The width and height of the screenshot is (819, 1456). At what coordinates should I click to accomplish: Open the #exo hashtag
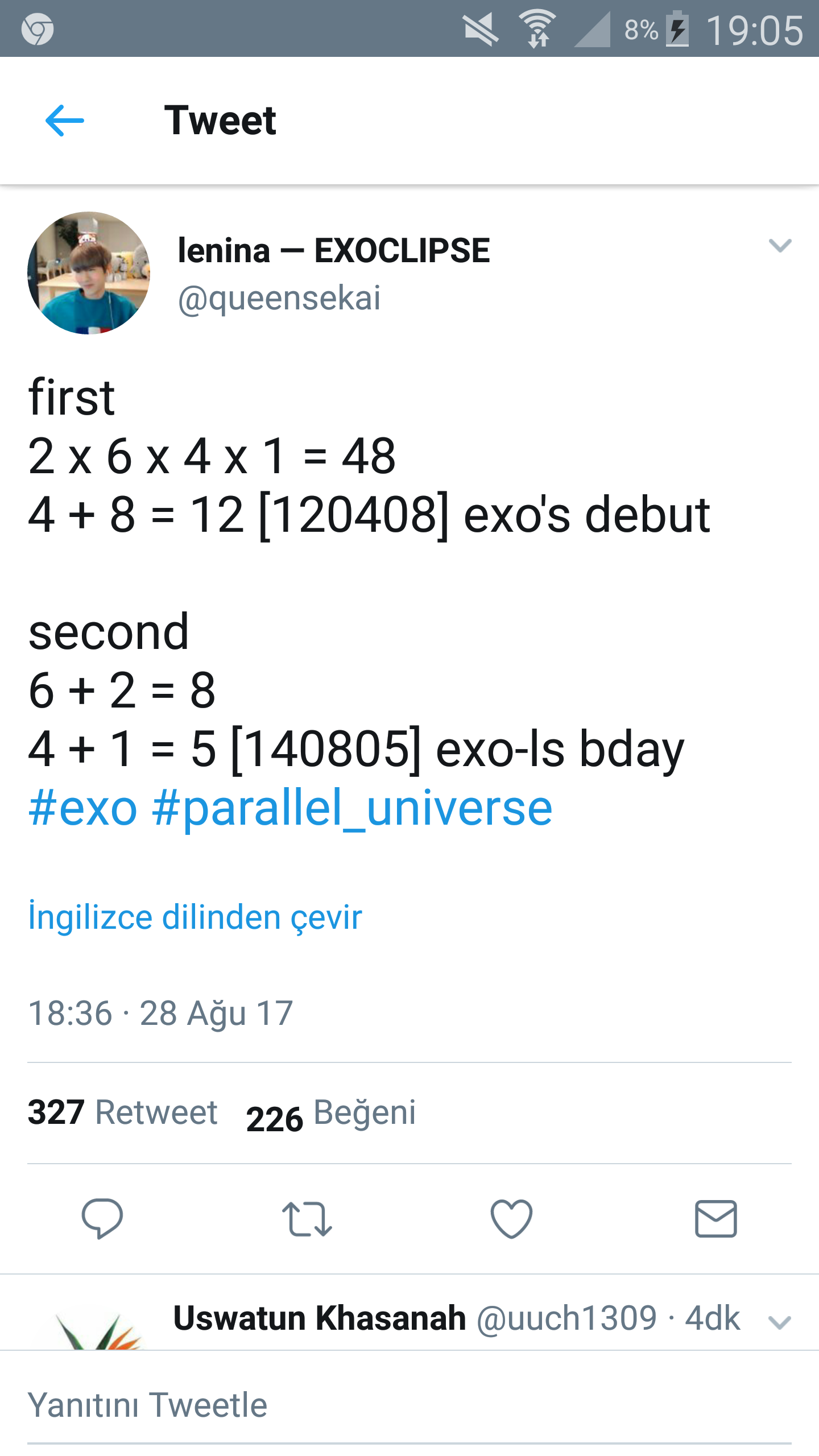(83, 808)
